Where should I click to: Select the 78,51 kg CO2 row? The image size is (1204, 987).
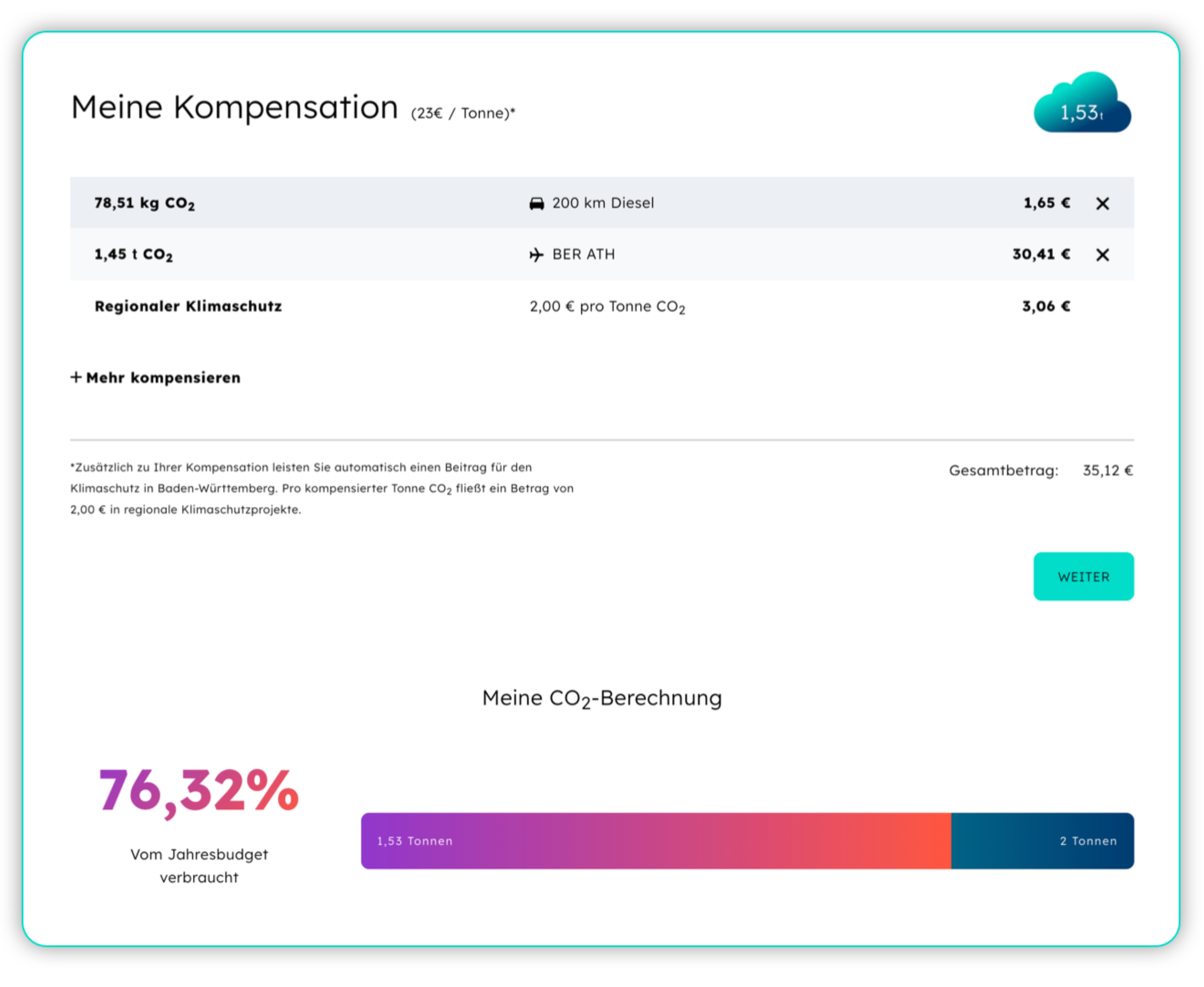coord(145,203)
